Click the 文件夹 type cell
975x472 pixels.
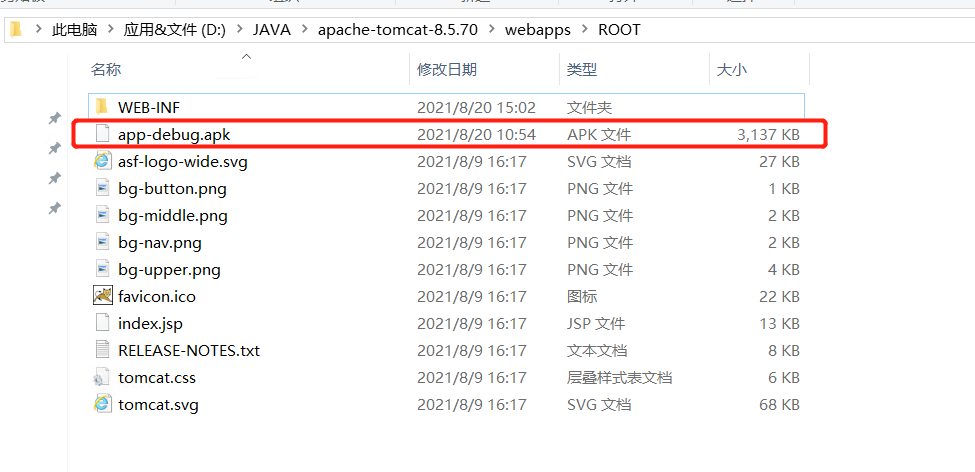[589, 108]
